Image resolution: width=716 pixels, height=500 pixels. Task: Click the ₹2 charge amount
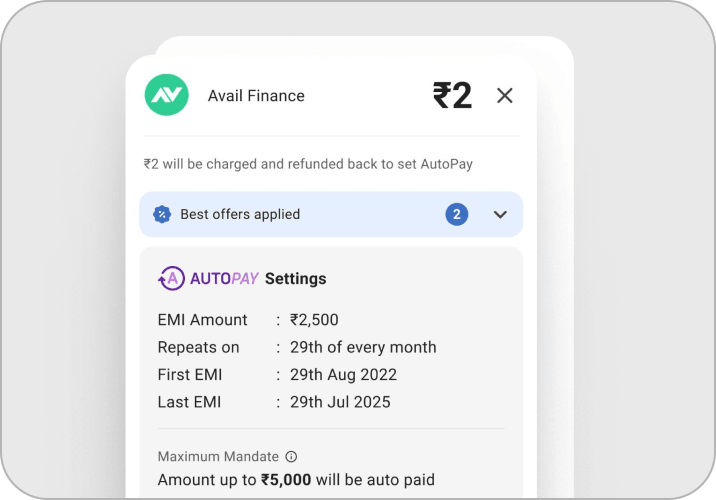(452, 95)
